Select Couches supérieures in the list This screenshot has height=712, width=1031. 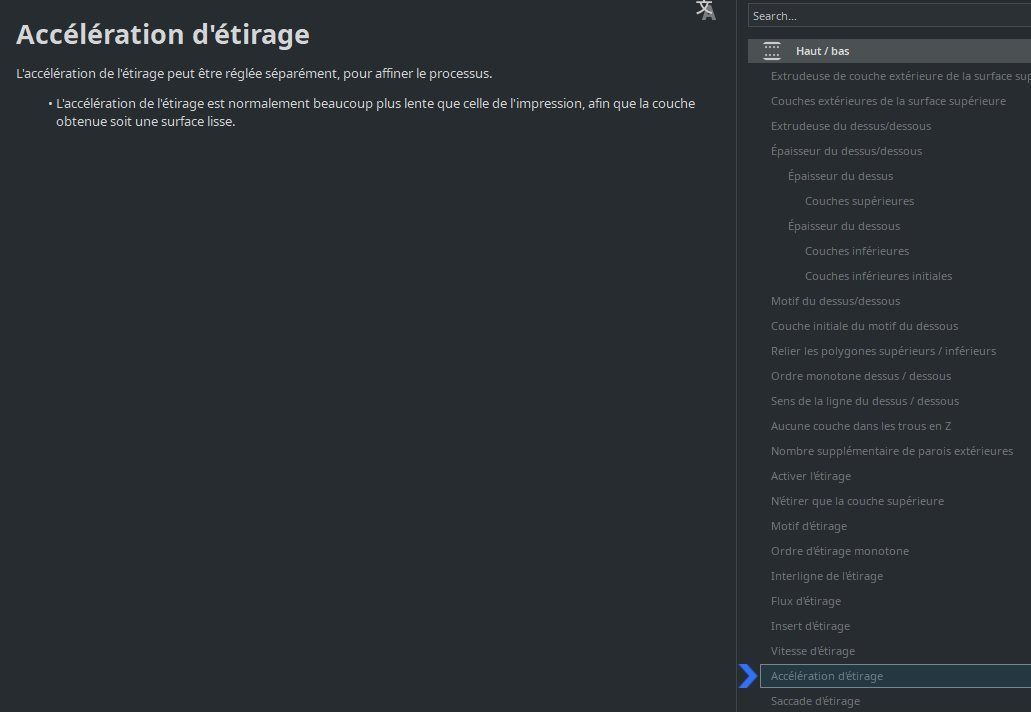click(x=859, y=201)
